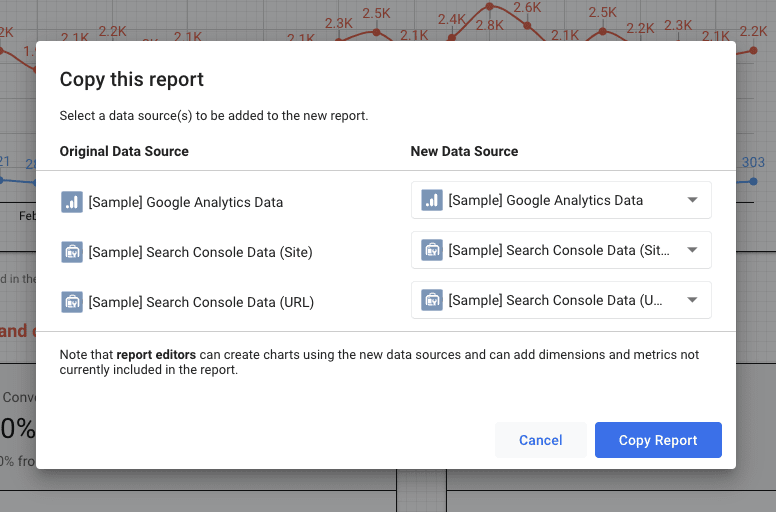Click dropdown arrow for Search Console (U... source

[692, 300]
